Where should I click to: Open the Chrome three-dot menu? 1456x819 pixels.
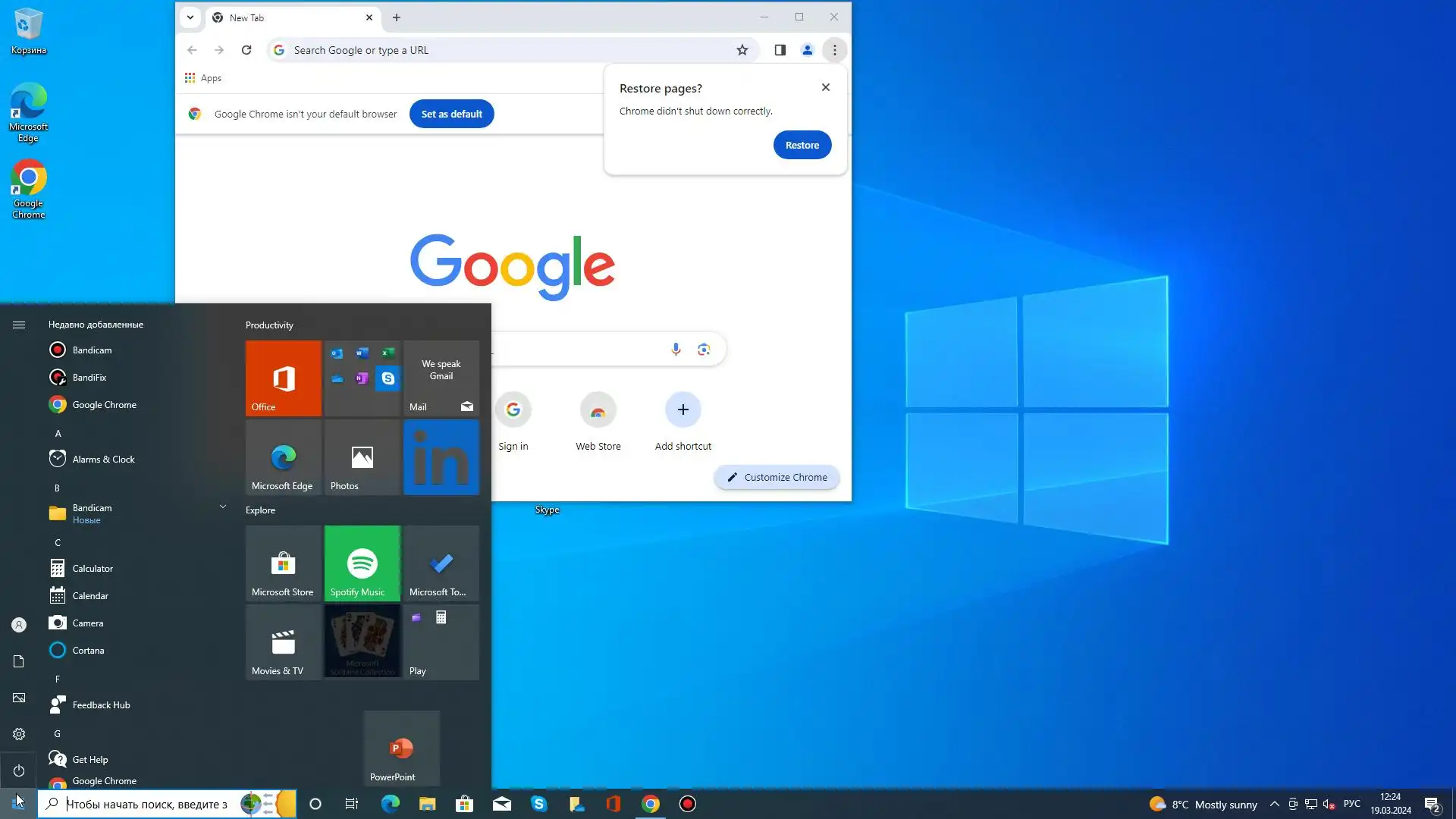[834, 50]
